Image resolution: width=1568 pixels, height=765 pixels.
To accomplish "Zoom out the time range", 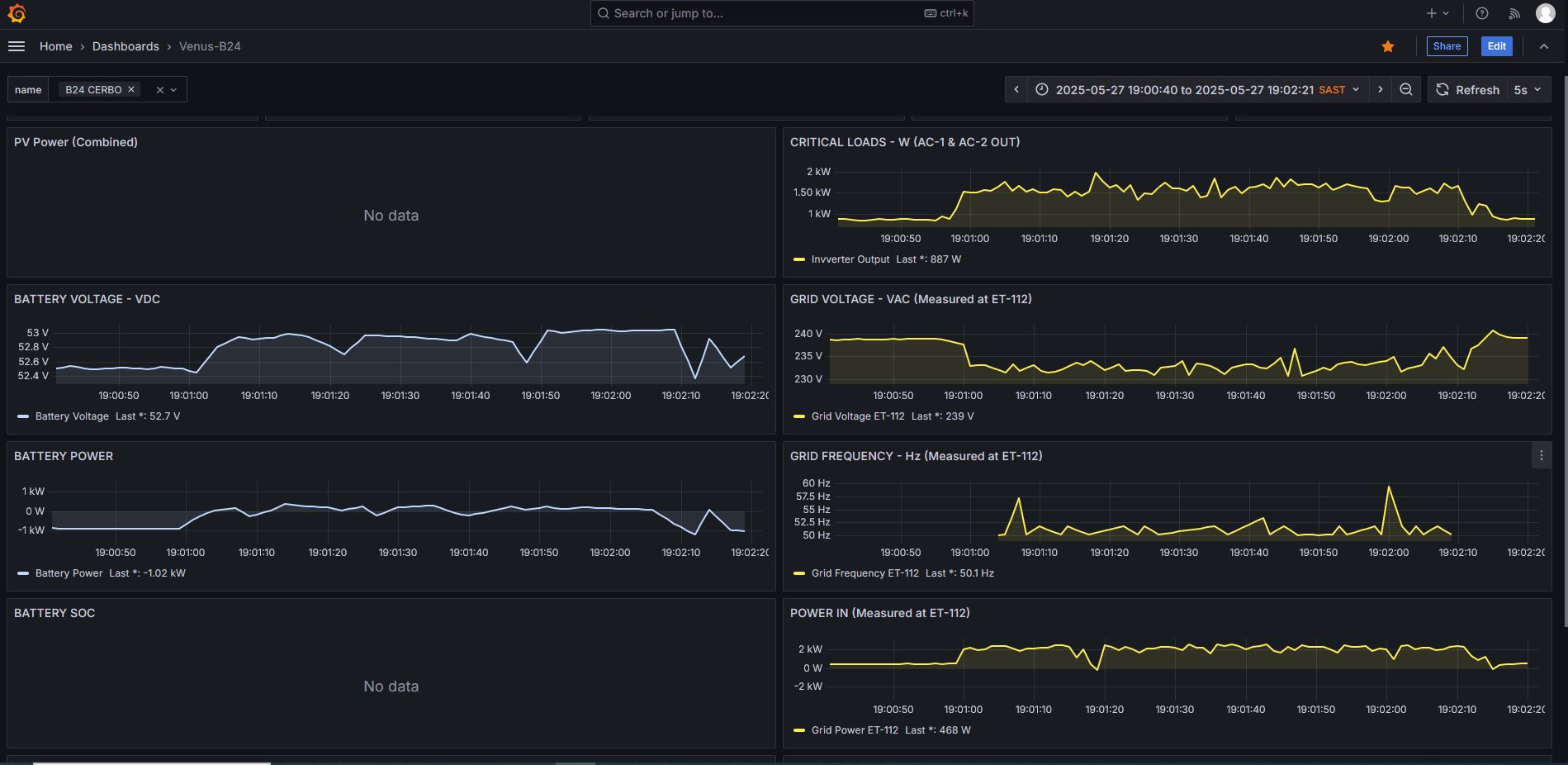I will pyautogui.click(x=1405, y=89).
